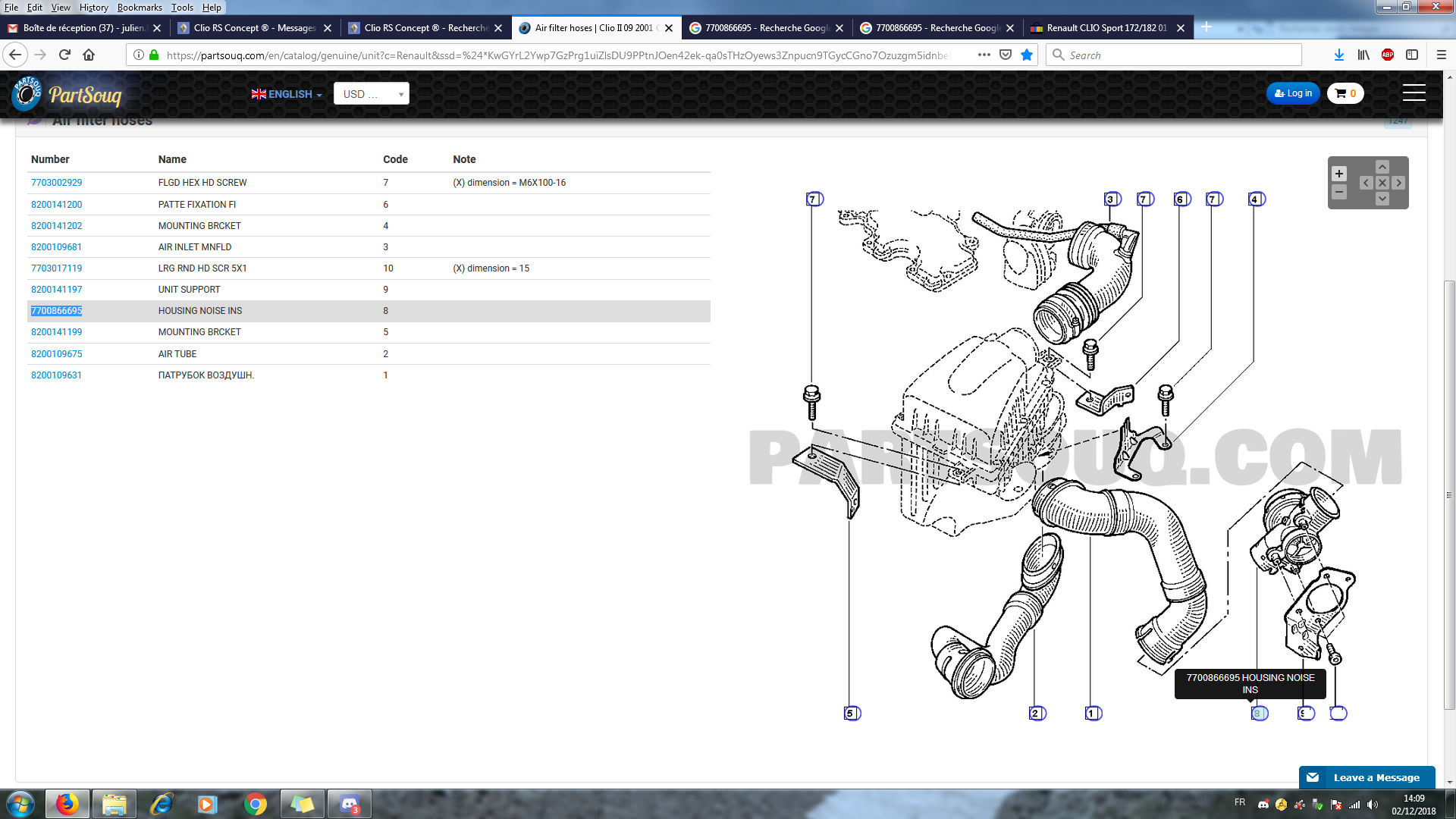The width and height of the screenshot is (1456, 819).
Task: Toggle the sidebar view icon
Action: coord(1412,55)
